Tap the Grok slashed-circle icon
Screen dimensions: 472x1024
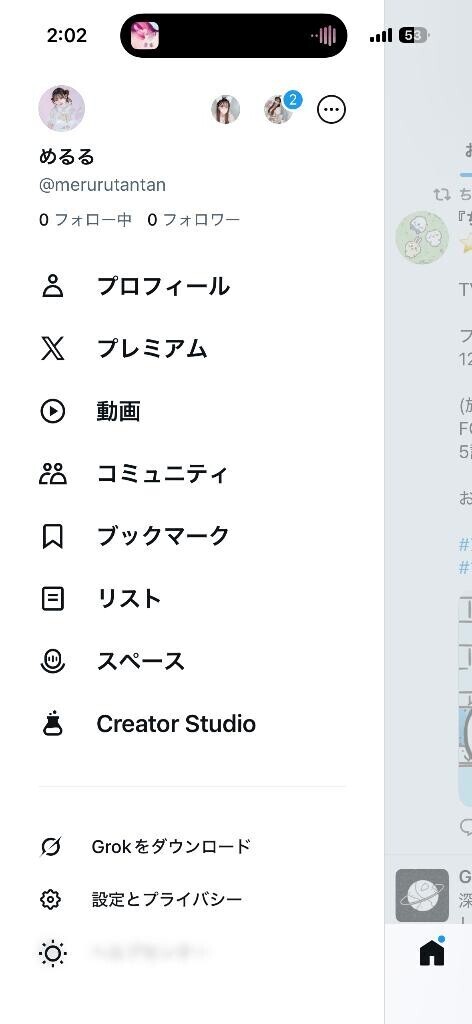pos(51,847)
